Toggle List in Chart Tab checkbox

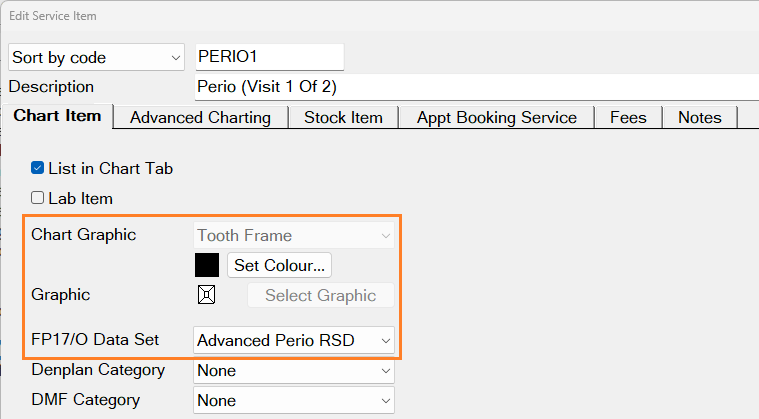38,169
